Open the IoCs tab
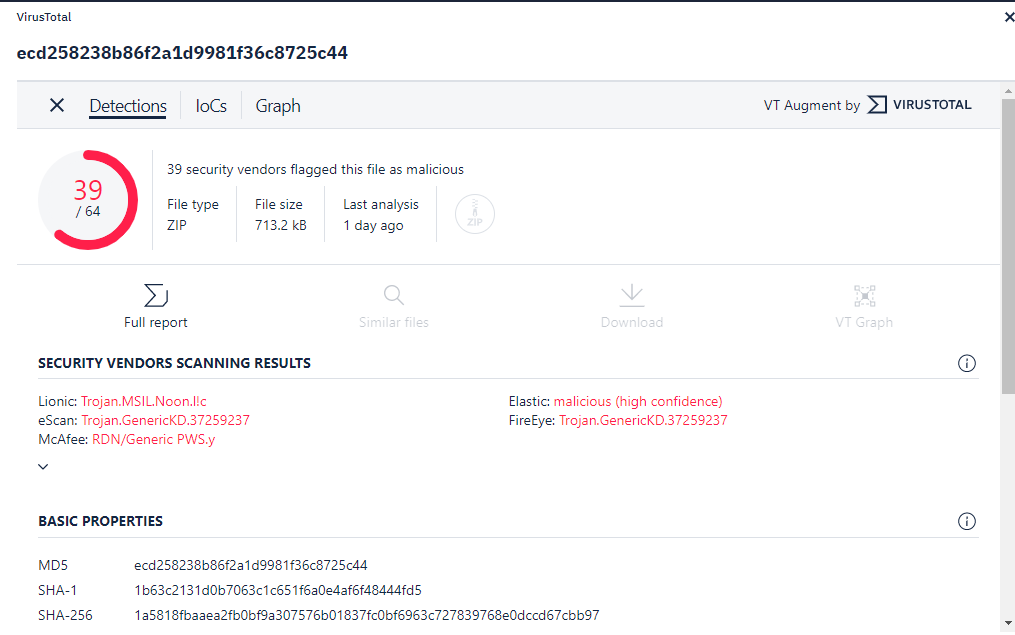The image size is (1015, 635). [211, 106]
